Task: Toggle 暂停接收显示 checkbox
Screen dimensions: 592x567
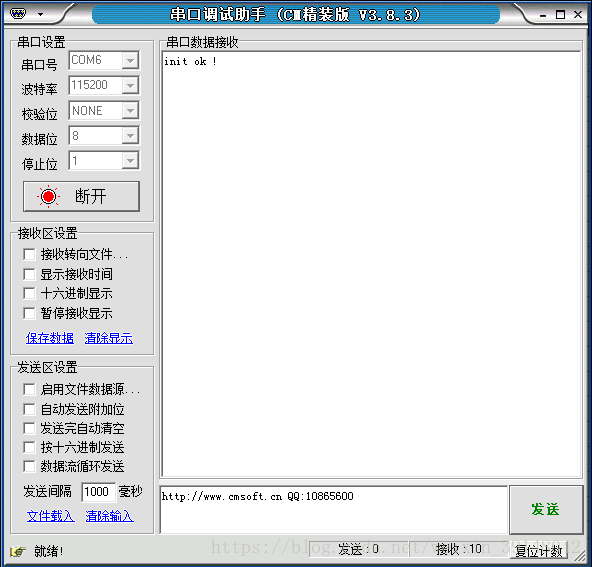Action: pyautogui.click(x=29, y=313)
